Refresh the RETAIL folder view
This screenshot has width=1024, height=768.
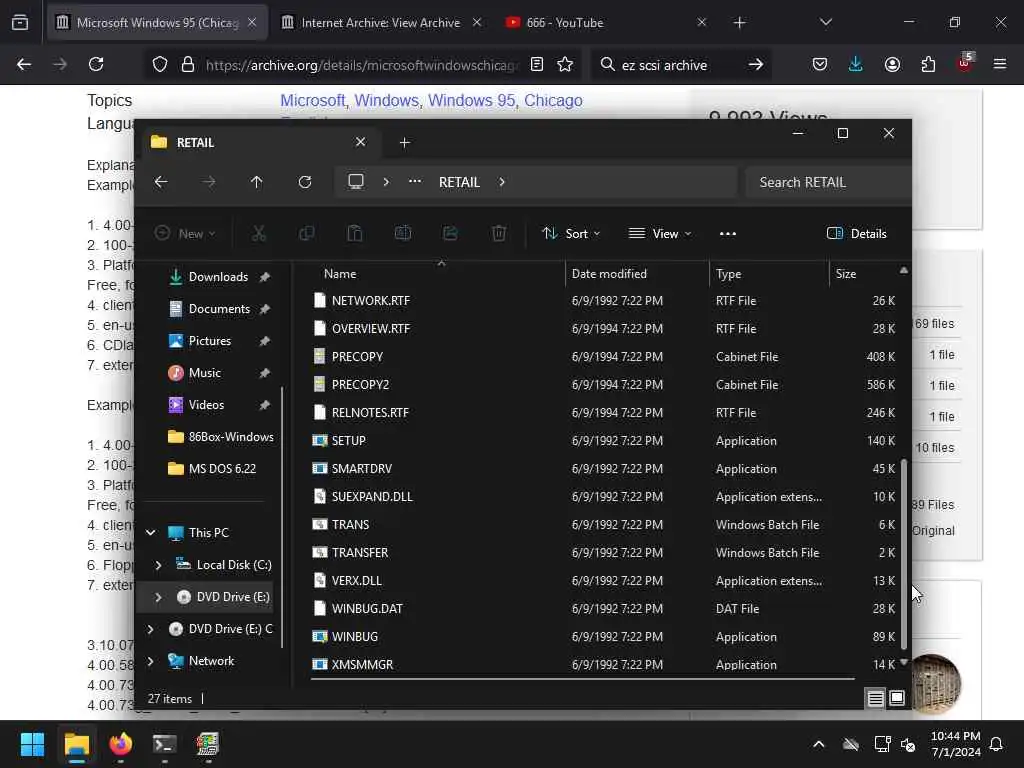coord(305,182)
